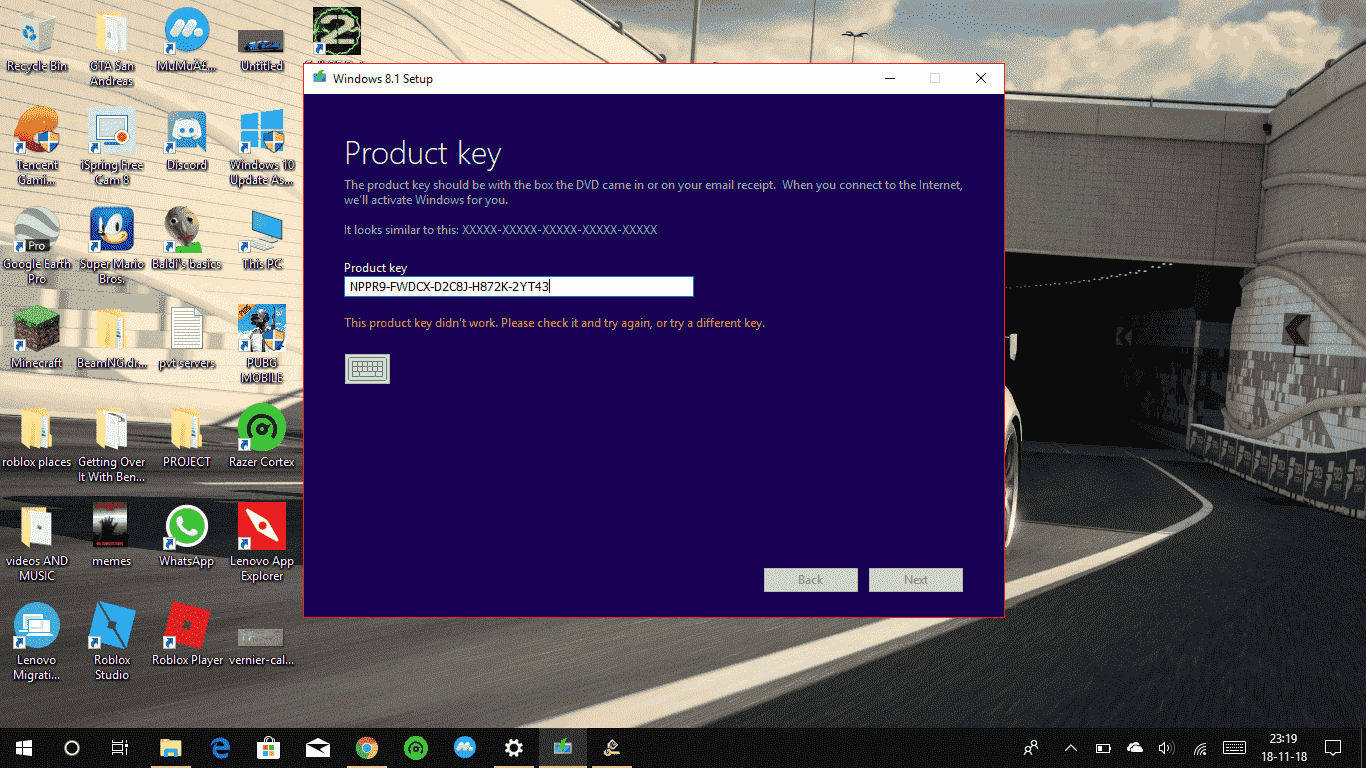
Task: Select the Roblox Studio desktop shortcut
Action: point(111,641)
